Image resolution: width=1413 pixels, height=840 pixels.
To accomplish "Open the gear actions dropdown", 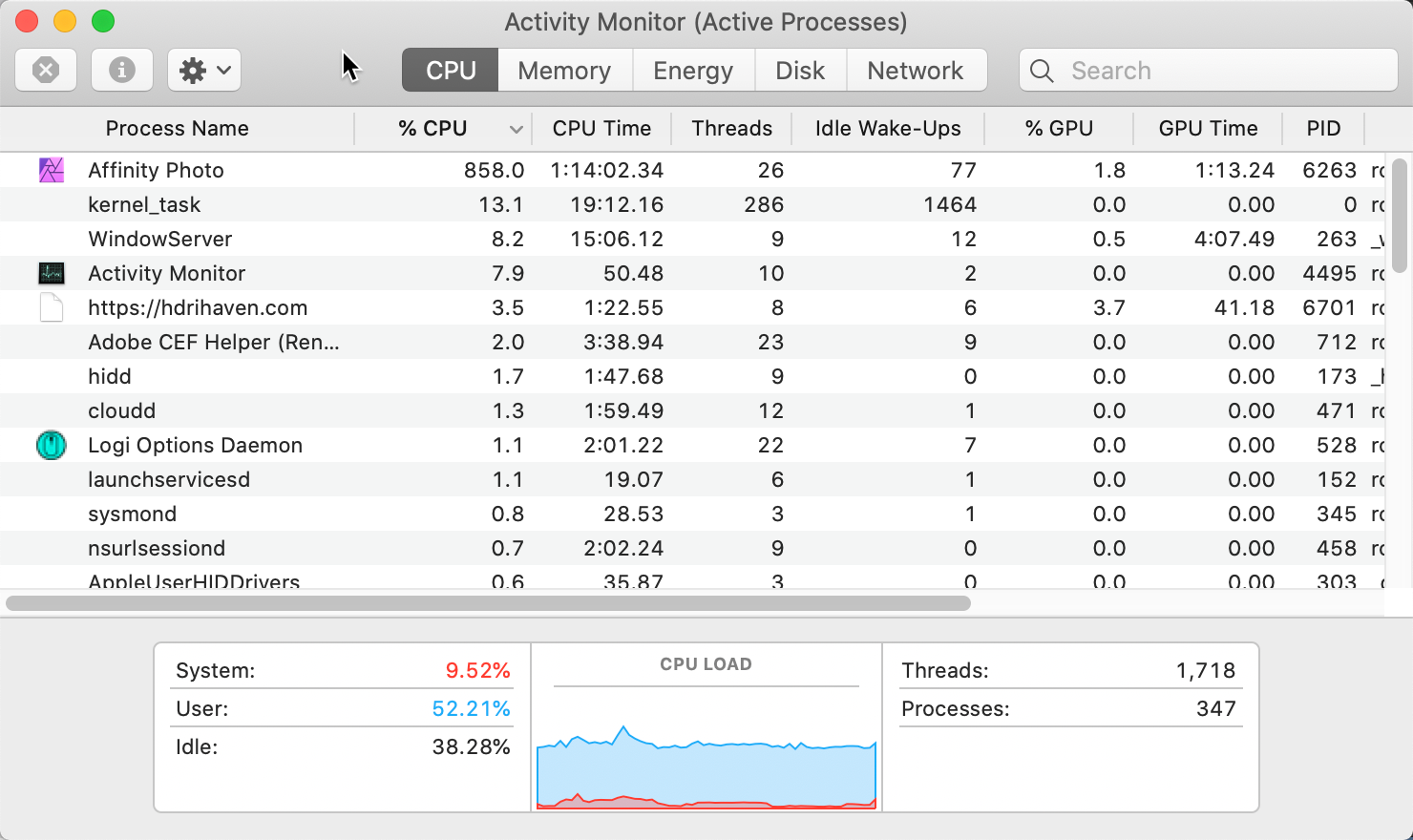I will [x=204, y=70].
